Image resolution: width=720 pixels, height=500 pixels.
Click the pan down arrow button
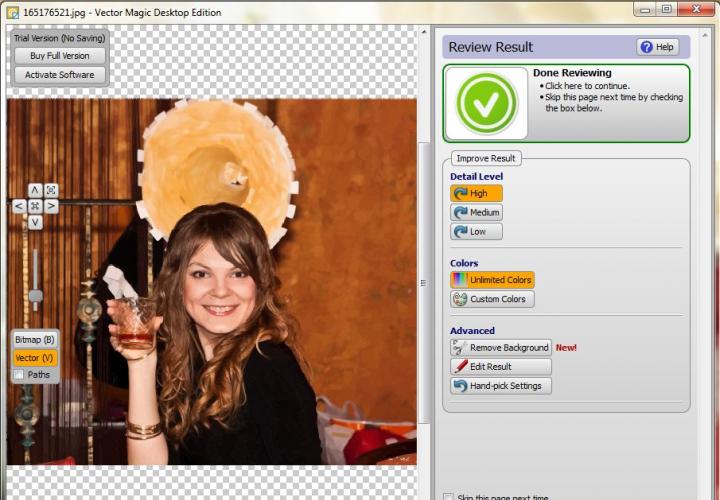(x=35, y=222)
